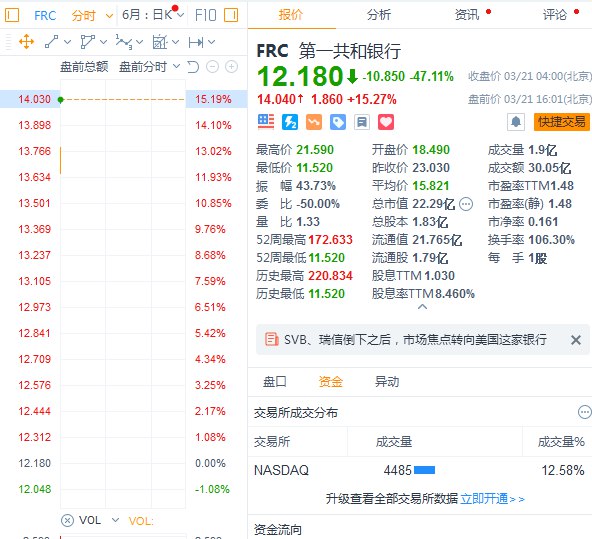This screenshot has width=592, height=539.
Task: Open the SVB 瑞信 news headline
Action: (415, 339)
